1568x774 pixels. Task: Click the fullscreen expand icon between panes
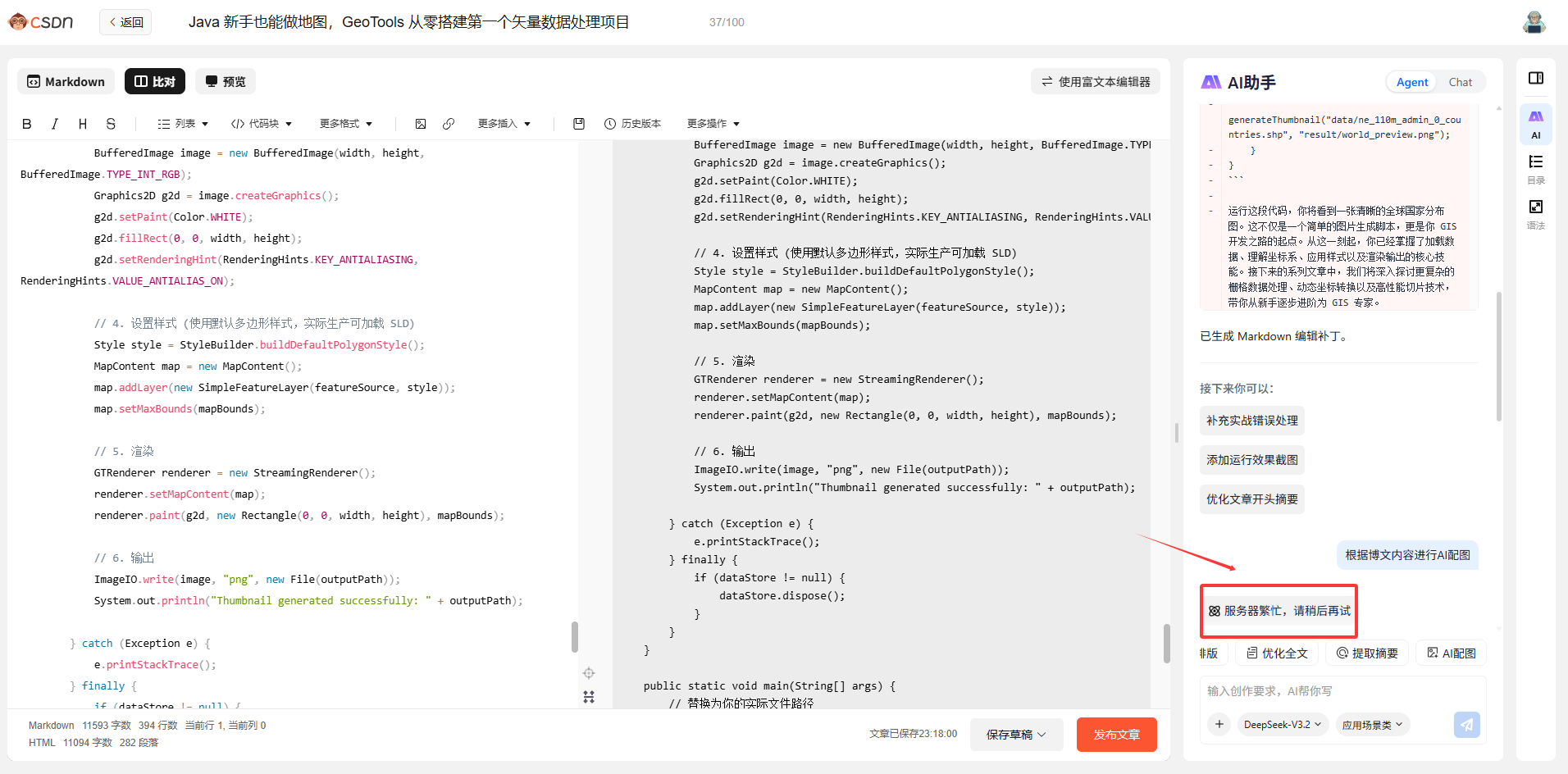click(x=589, y=697)
